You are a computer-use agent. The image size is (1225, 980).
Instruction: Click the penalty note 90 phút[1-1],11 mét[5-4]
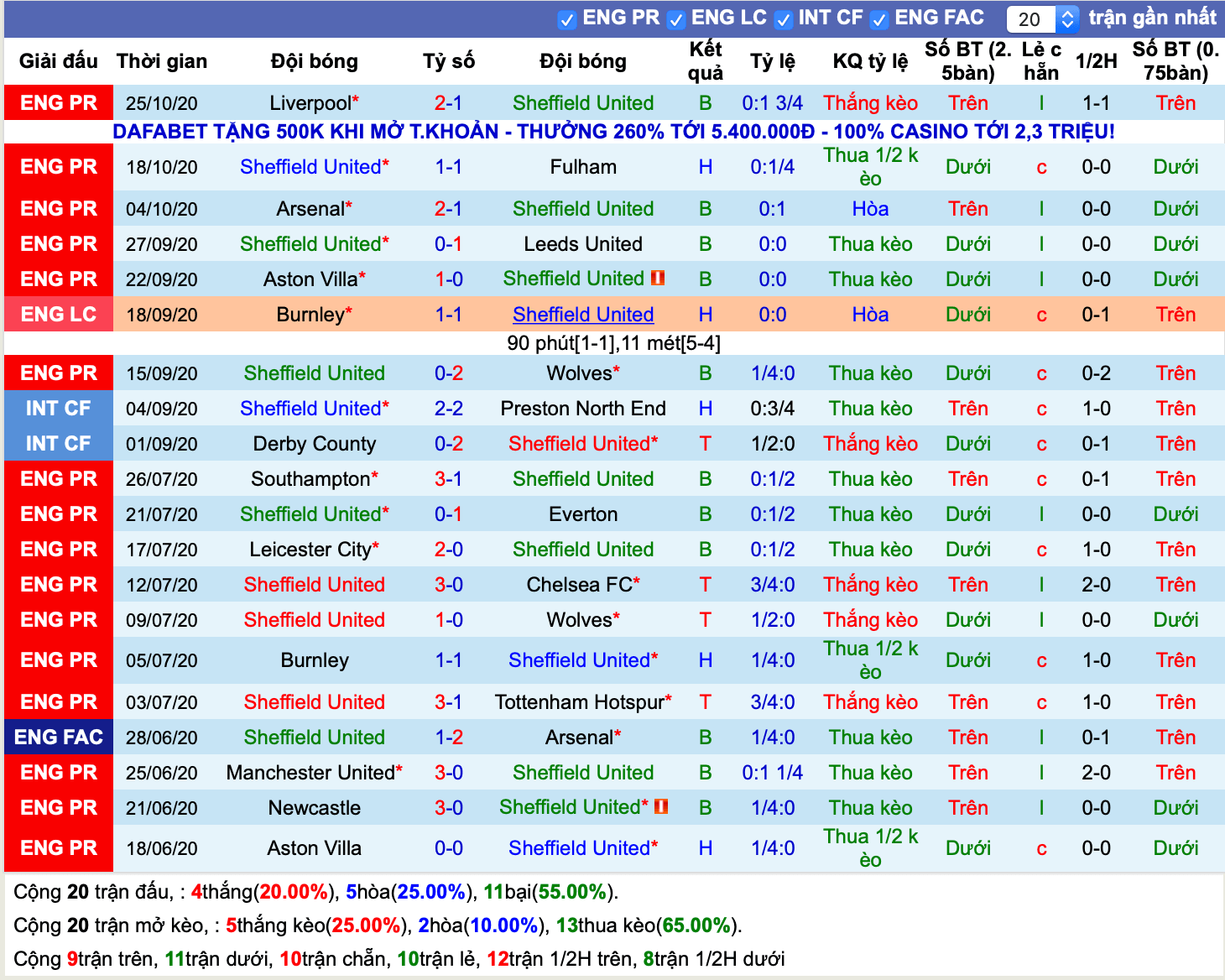(613, 343)
